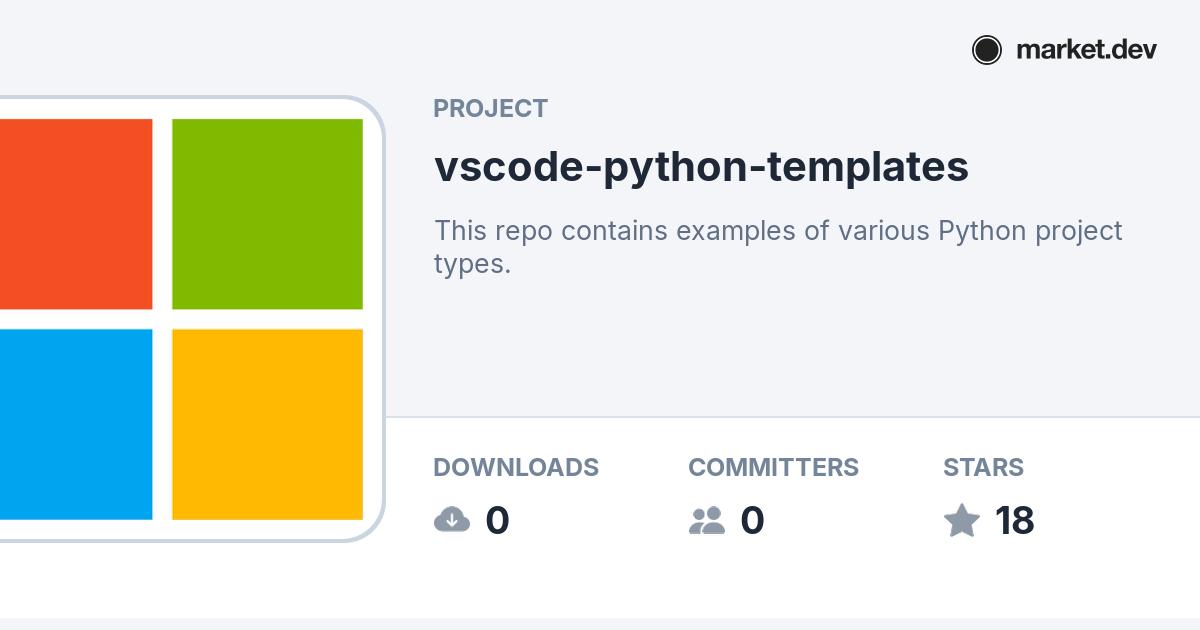Viewport: 1200px width, 630px height.
Task: Select the DOWNLOADS label
Action: pos(516,467)
